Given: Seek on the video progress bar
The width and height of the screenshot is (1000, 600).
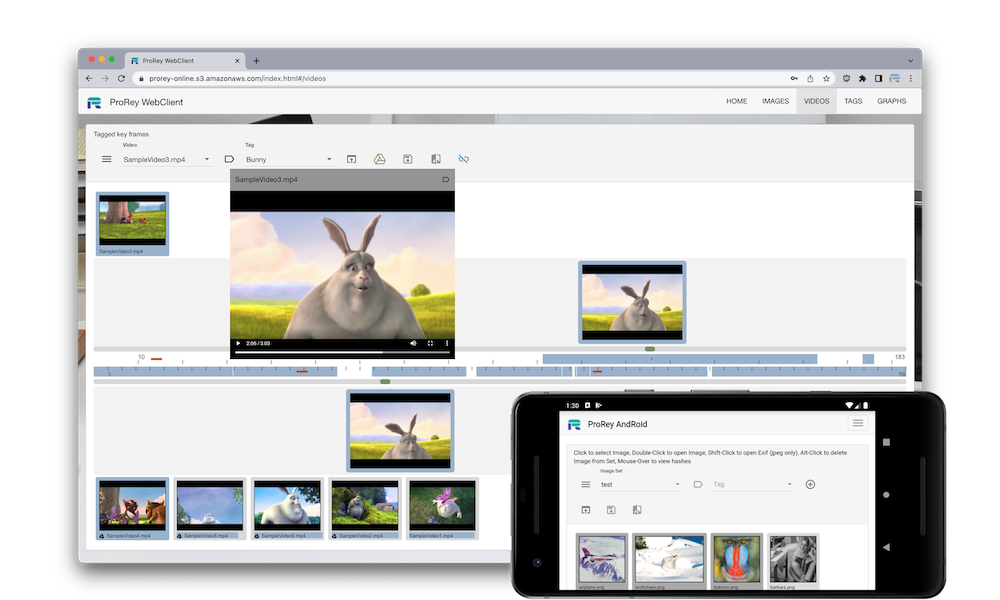Looking at the screenshot, I should (x=342, y=352).
